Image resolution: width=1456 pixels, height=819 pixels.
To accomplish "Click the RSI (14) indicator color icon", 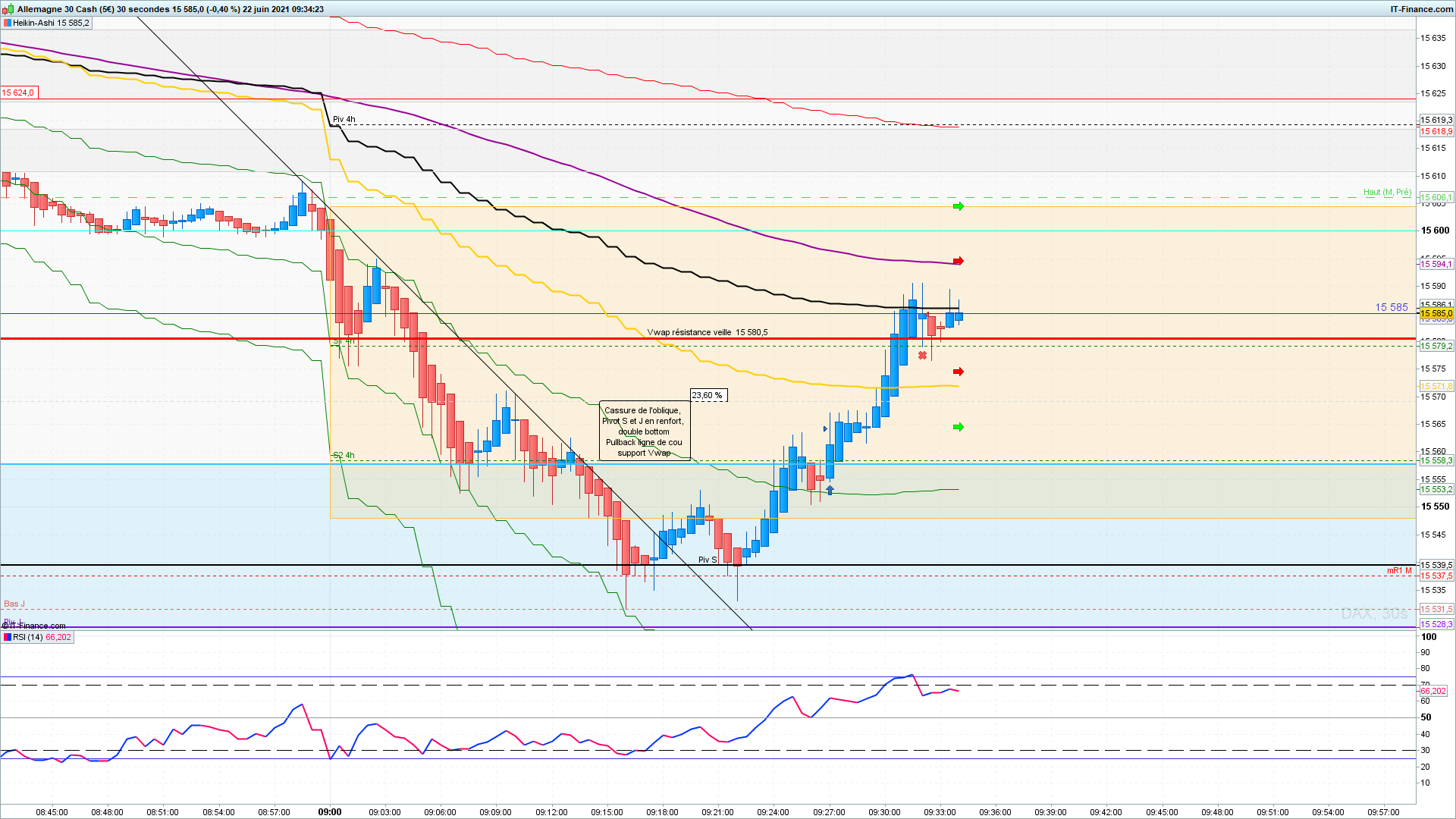I will pos(8,637).
